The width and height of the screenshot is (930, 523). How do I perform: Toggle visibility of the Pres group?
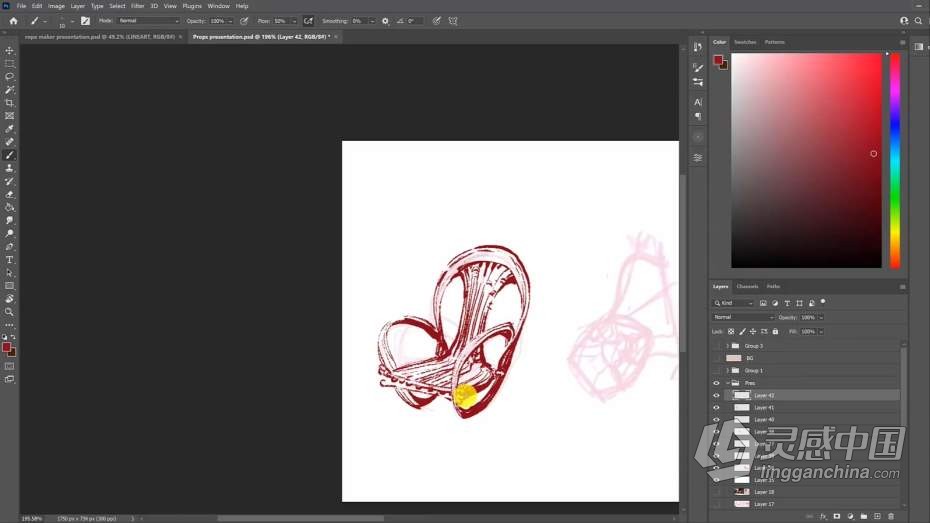point(716,383)
